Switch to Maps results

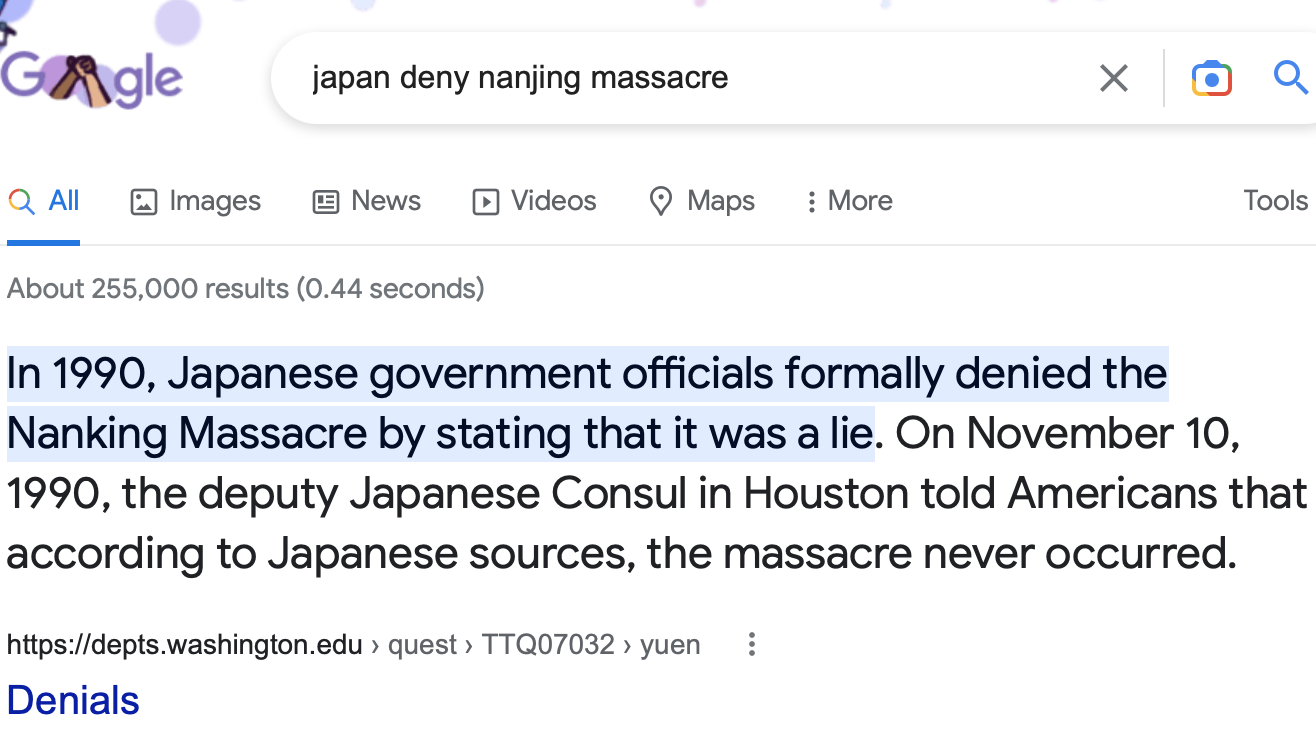click(701, 201)
